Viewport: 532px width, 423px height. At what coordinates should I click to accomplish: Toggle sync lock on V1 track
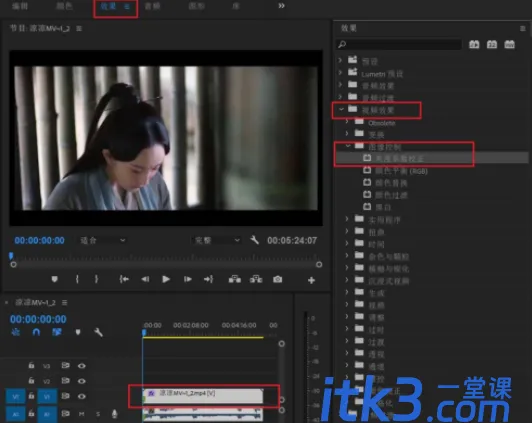click(65, 396)
